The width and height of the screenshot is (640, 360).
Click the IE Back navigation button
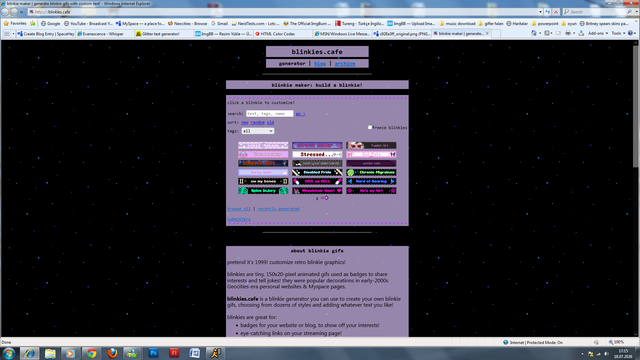click(x=5, y=12)
